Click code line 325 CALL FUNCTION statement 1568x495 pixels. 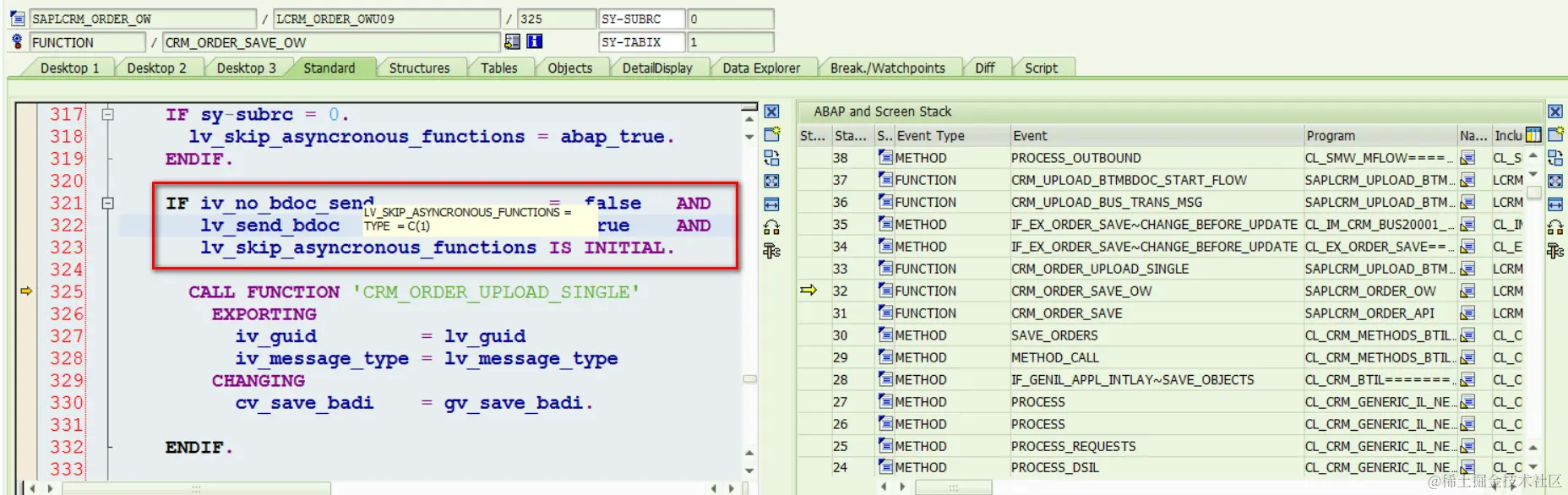(414, 292)
